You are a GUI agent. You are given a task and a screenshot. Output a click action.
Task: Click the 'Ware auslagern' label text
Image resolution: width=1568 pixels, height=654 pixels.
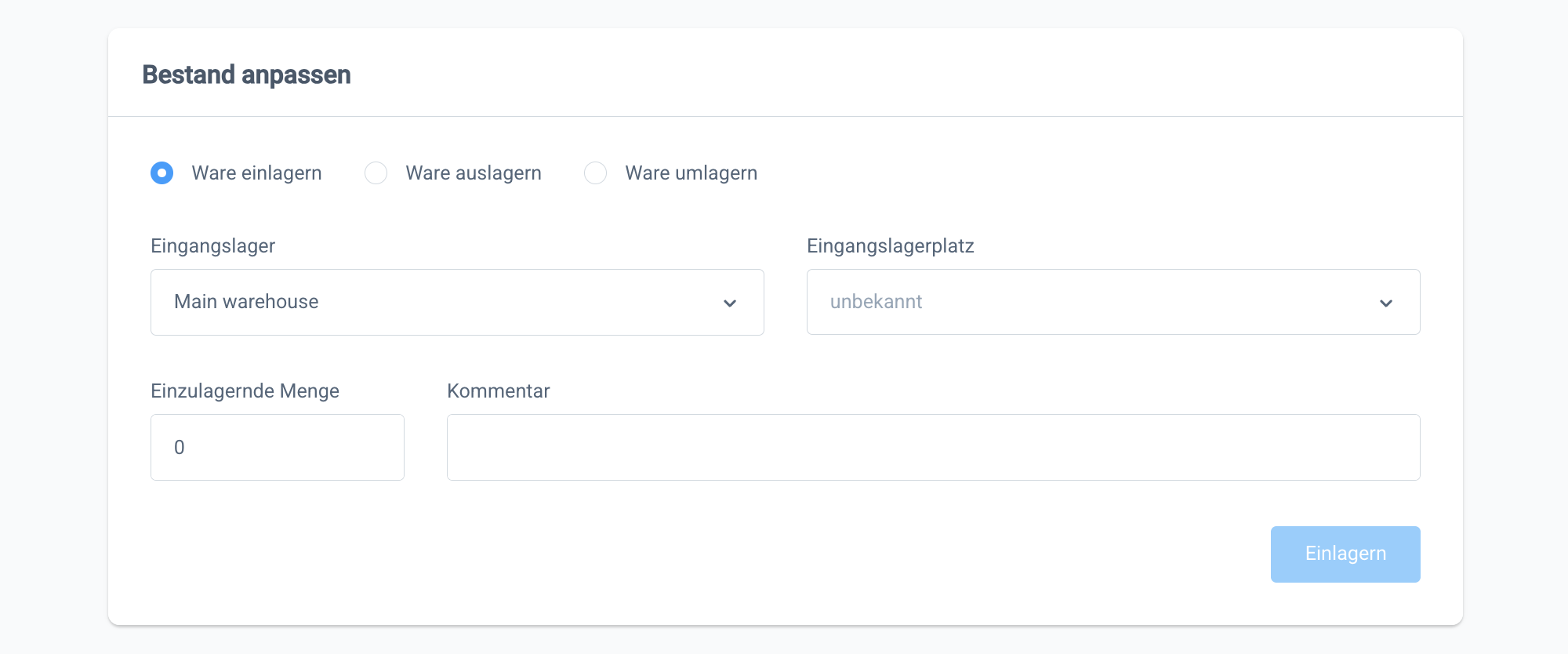474,173
